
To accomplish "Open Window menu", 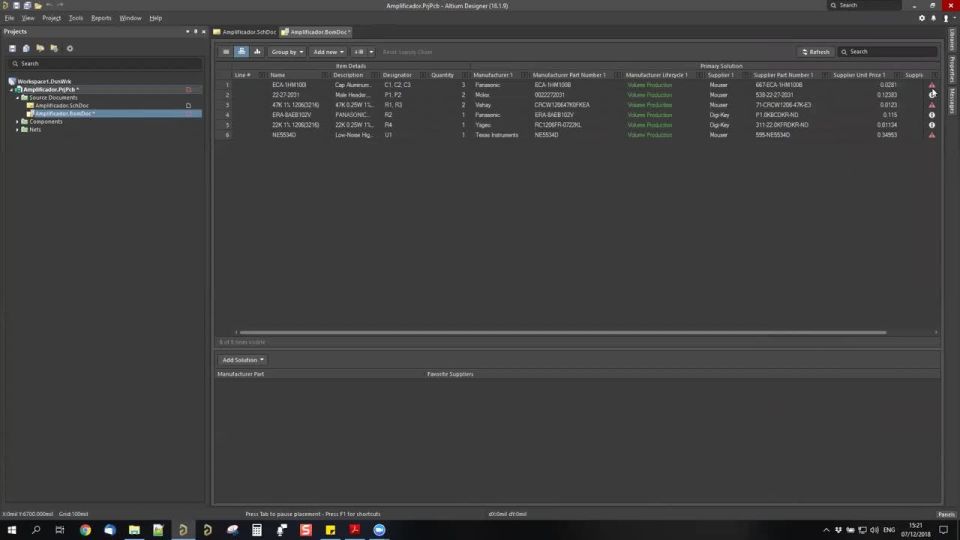I will (x=130, y=18).
